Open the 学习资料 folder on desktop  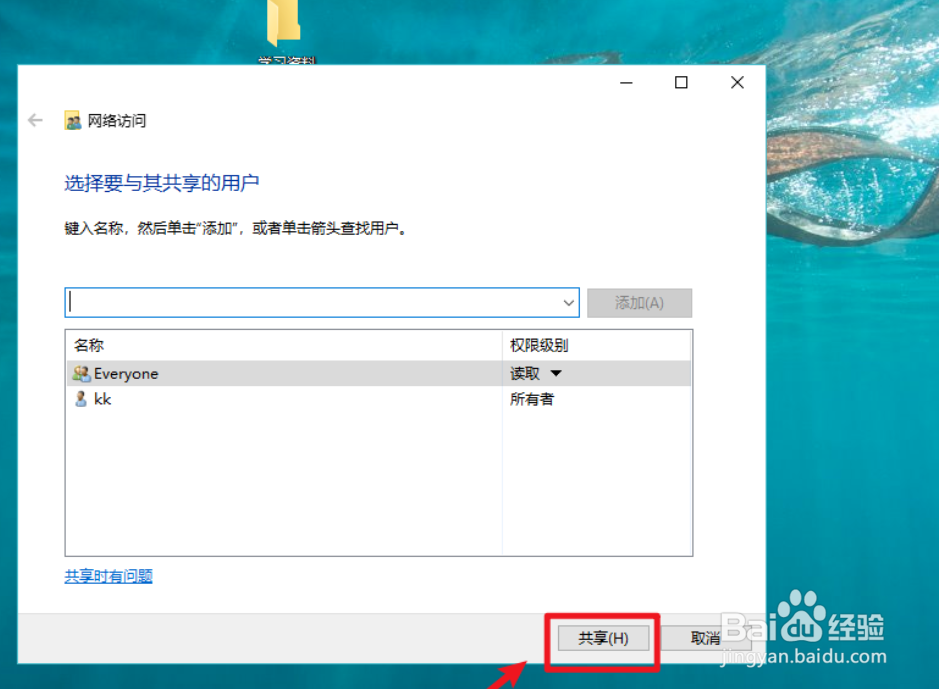[283, 25]
